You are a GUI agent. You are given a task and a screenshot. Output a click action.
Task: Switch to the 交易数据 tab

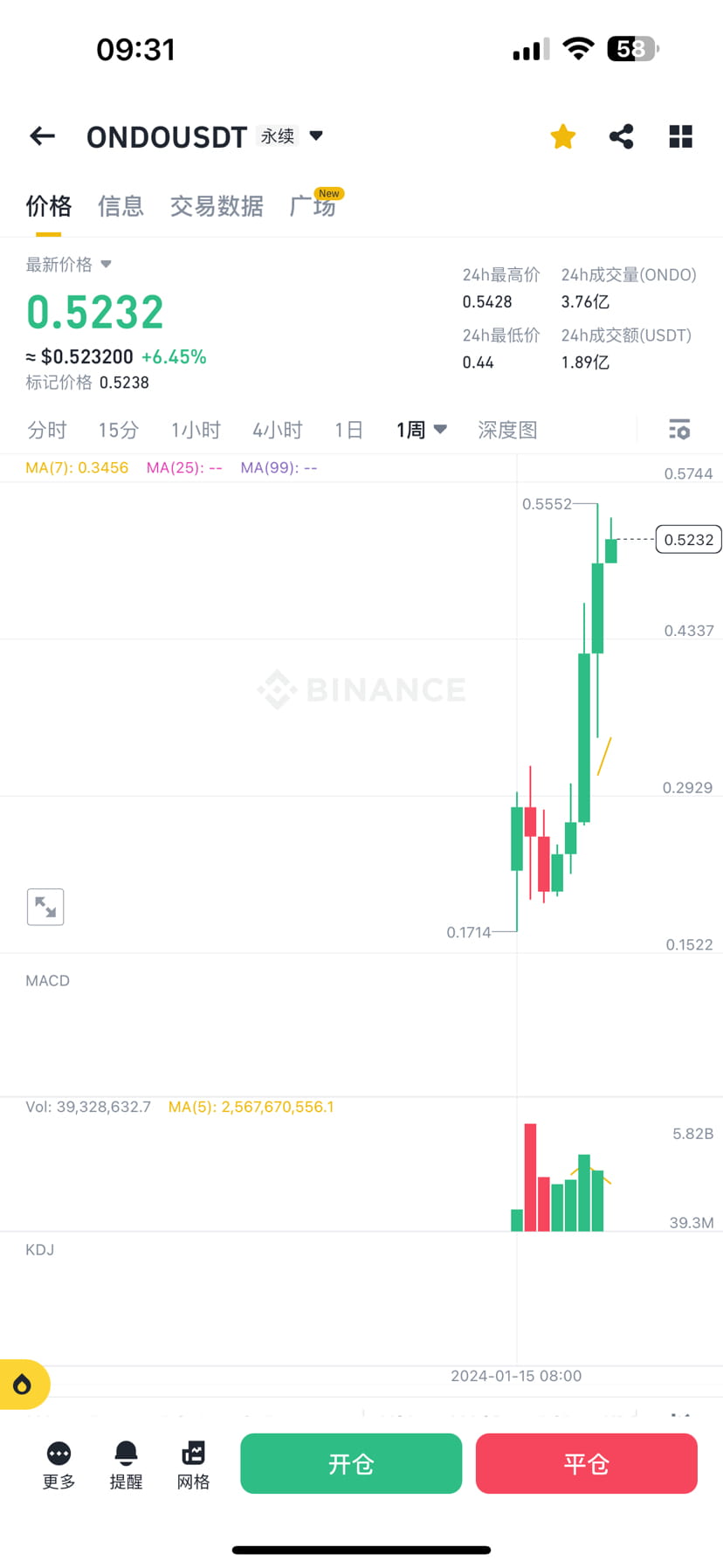[x=216, y=206]
